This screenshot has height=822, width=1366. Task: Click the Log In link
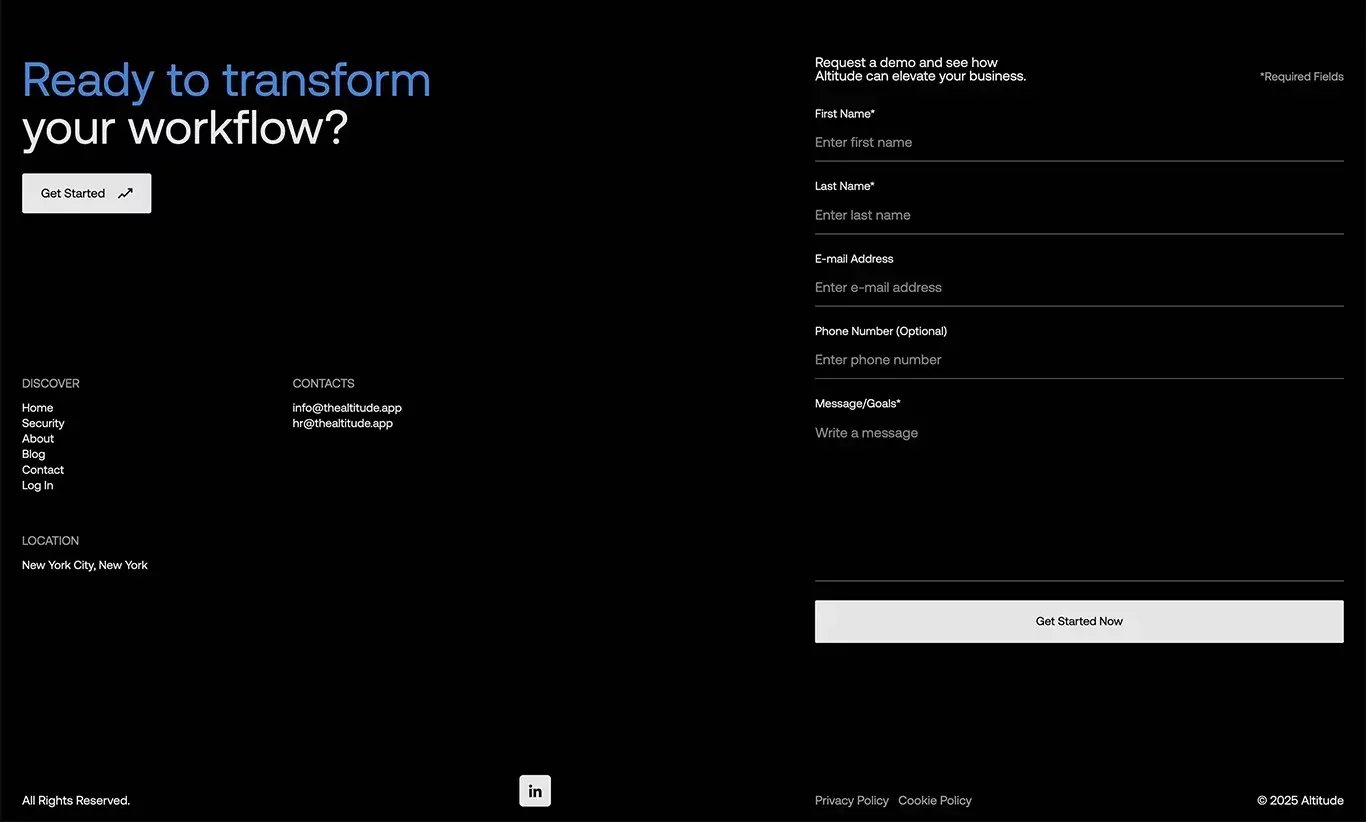pyautogui.click(x=38, y=485)
